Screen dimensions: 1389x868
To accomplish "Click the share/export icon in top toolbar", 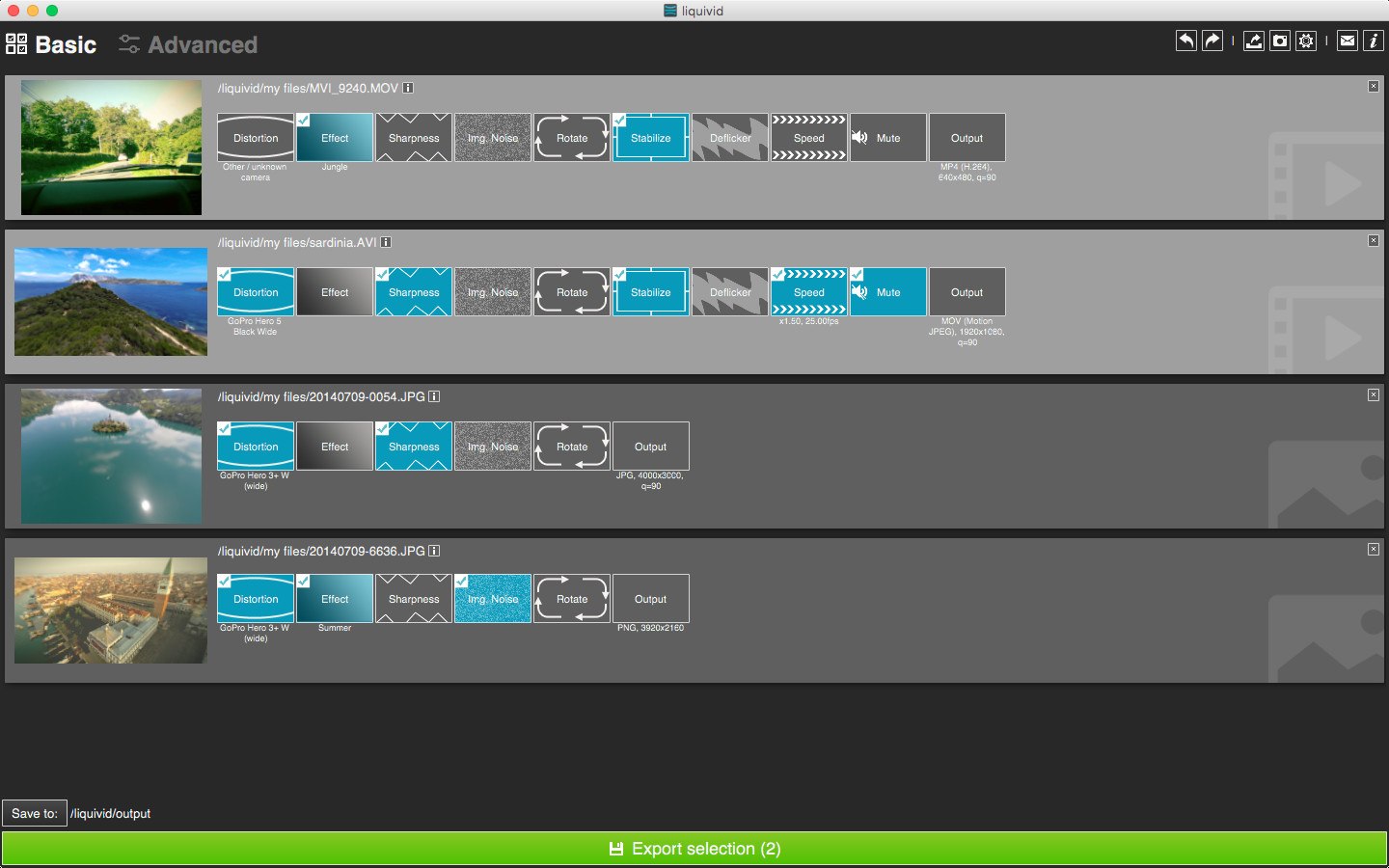I will pyautogui.click(x=1253, y=41).
